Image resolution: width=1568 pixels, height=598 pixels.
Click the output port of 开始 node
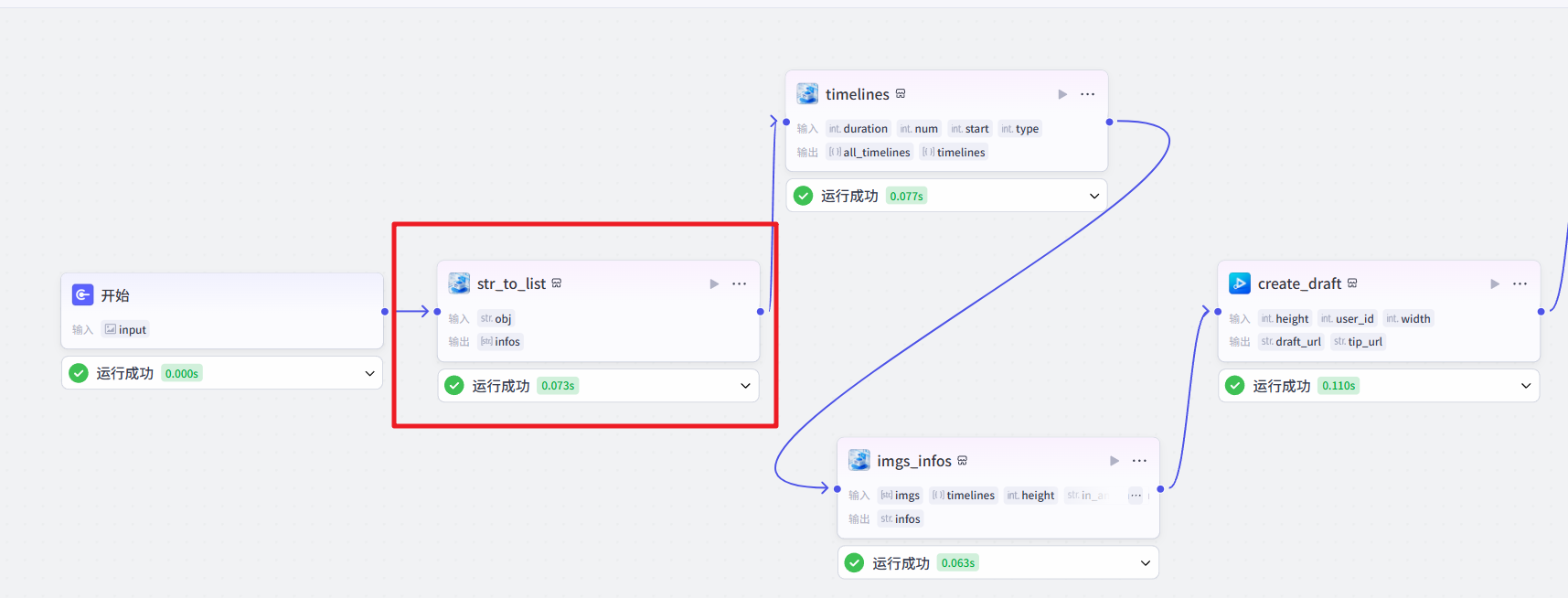385,312
